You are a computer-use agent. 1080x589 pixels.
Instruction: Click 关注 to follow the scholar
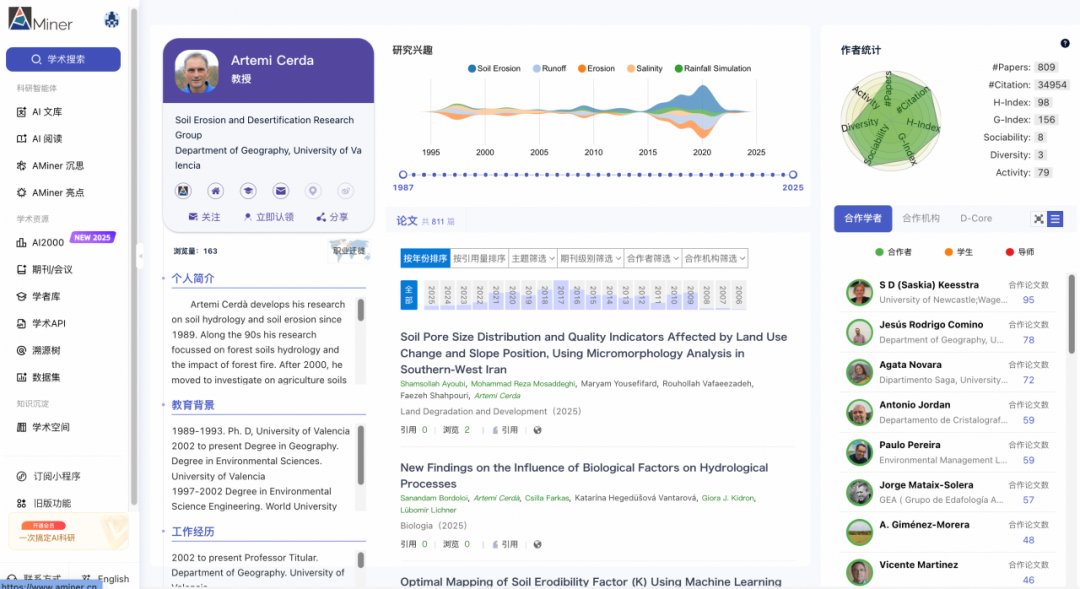tap(205, 217)
